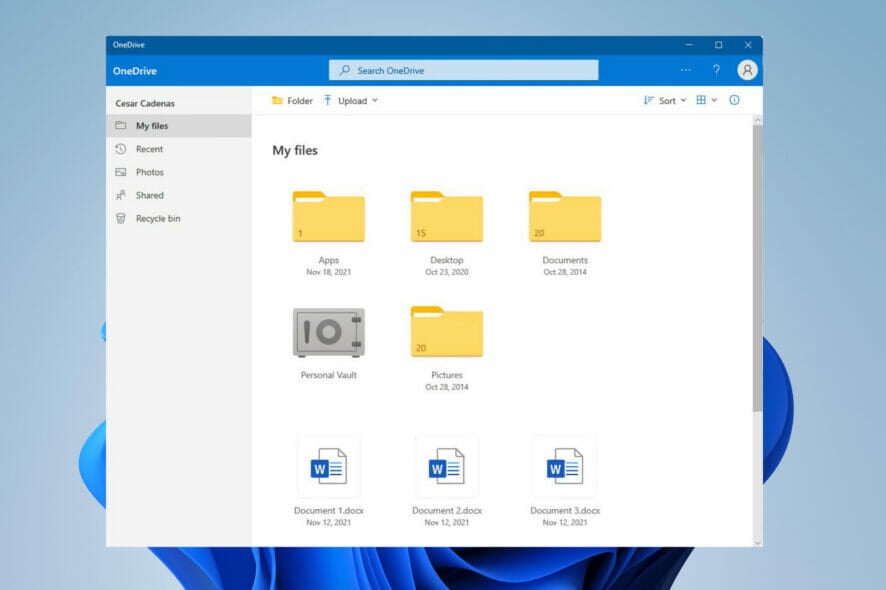Click the account profile avatar icon

(x=747, y=70)
